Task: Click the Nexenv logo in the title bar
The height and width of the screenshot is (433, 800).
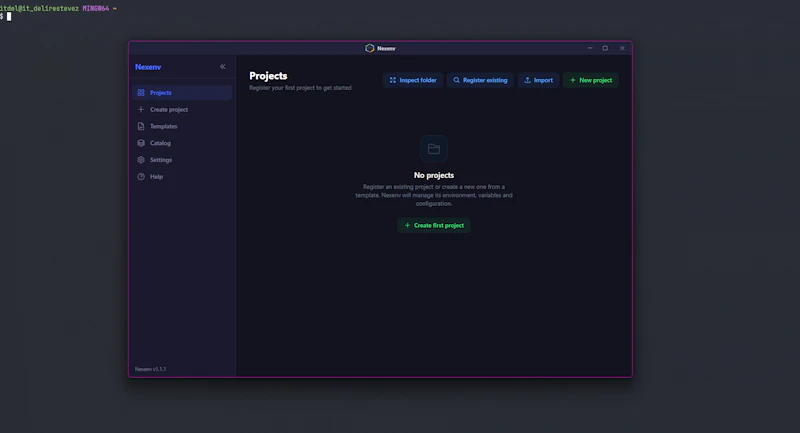Action: pyautogui.click(x=370, y=48)
